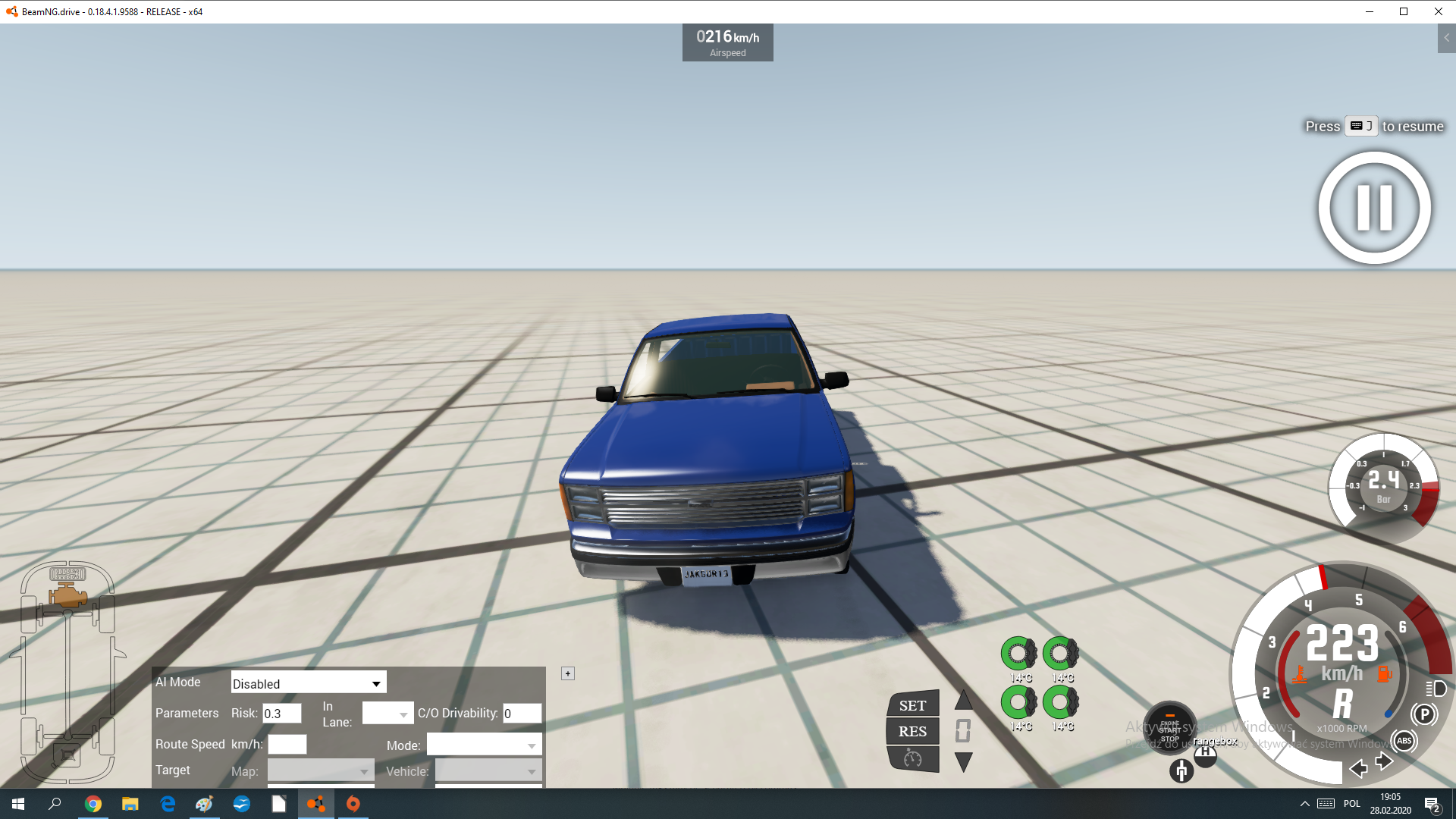1456x819 pixels.
Task: Toggle the differential lock icon
Action: click(x=1181, y=771)
